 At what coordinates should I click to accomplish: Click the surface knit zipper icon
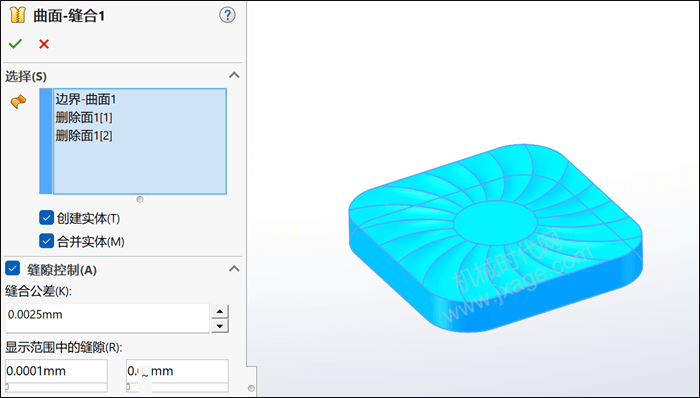[17, 15]
